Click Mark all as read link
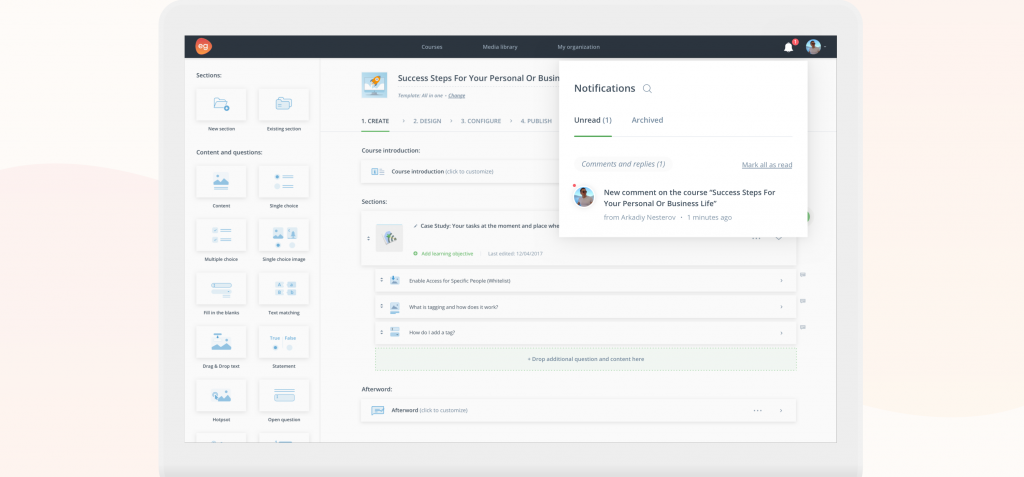 pyautogui.click(x=767, y=165)
